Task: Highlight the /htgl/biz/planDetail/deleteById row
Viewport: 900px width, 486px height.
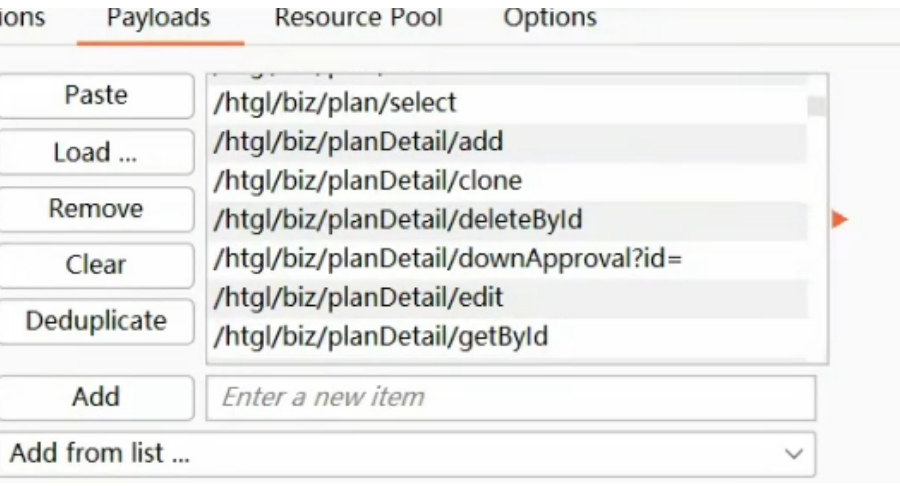Action: coord(398,220)
